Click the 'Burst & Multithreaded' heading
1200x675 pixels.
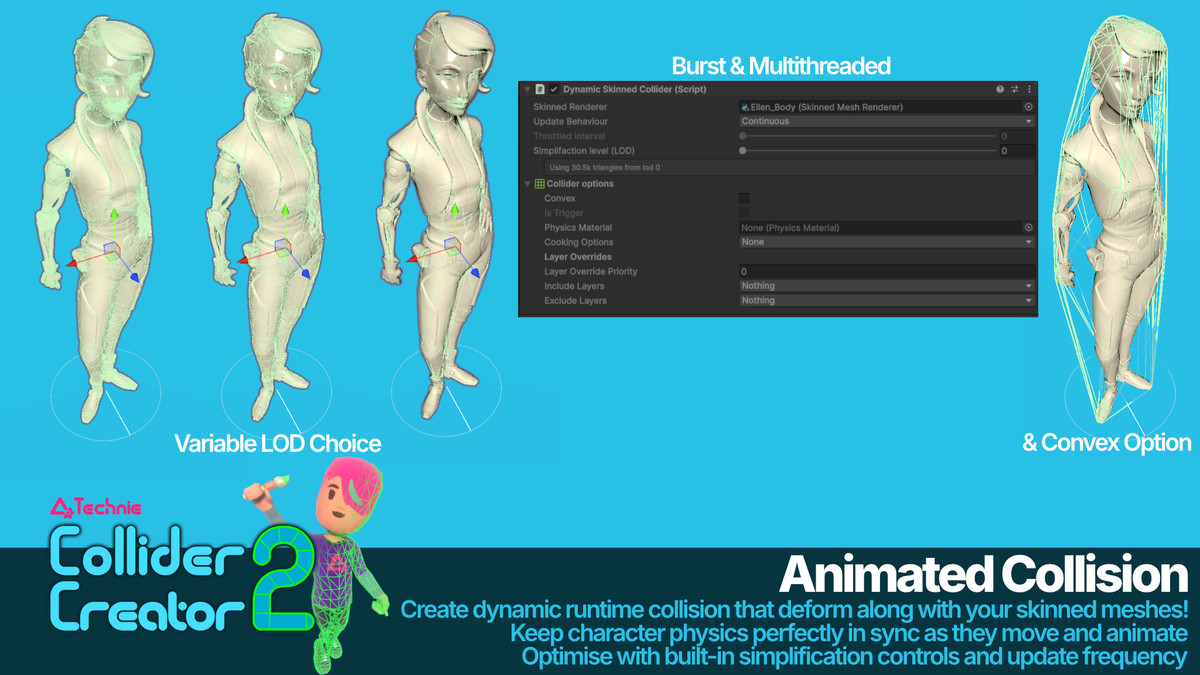(x=781, y=66)
